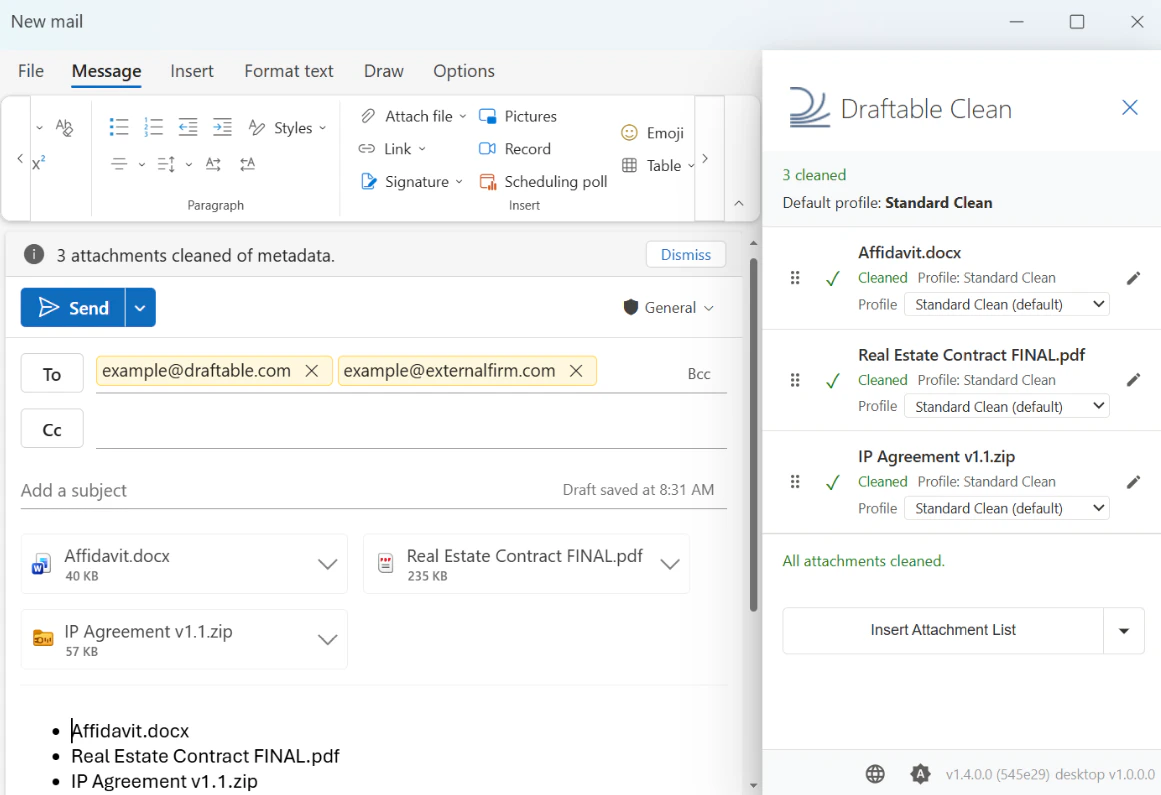This screenshot has height=795, width=1161.
Task: Click the Real Estate Contract PDF file icon
Action: coord(386,563)
